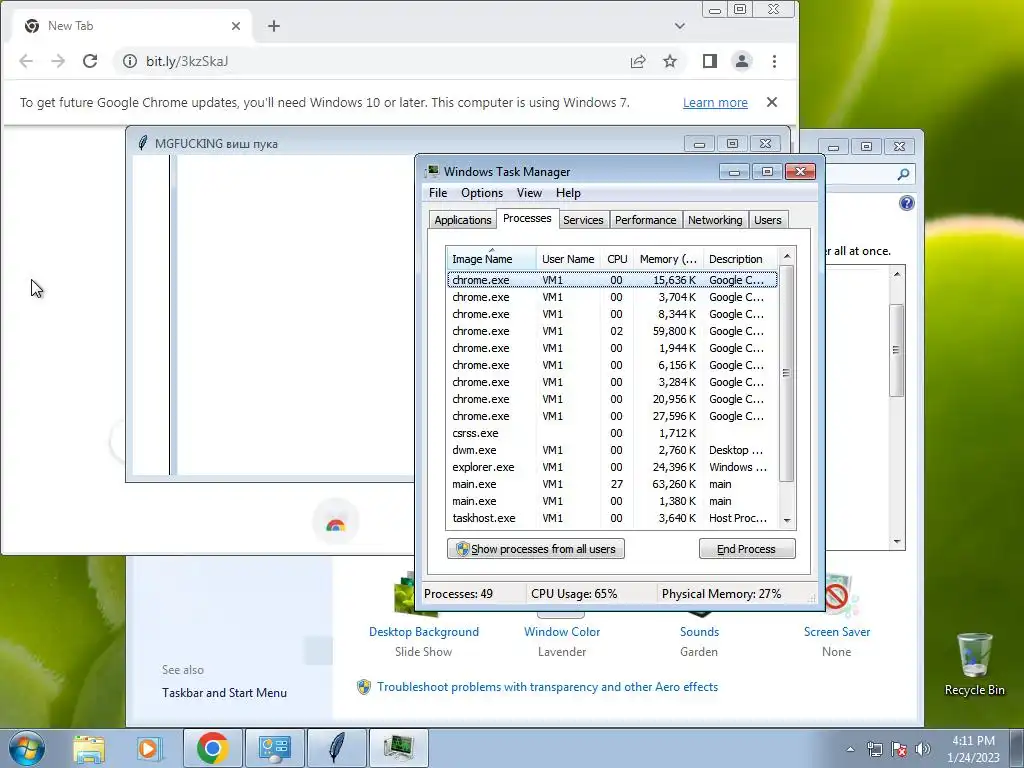Sort processes by Image Name column
The image size is (1024, 768).
point(491,259)
